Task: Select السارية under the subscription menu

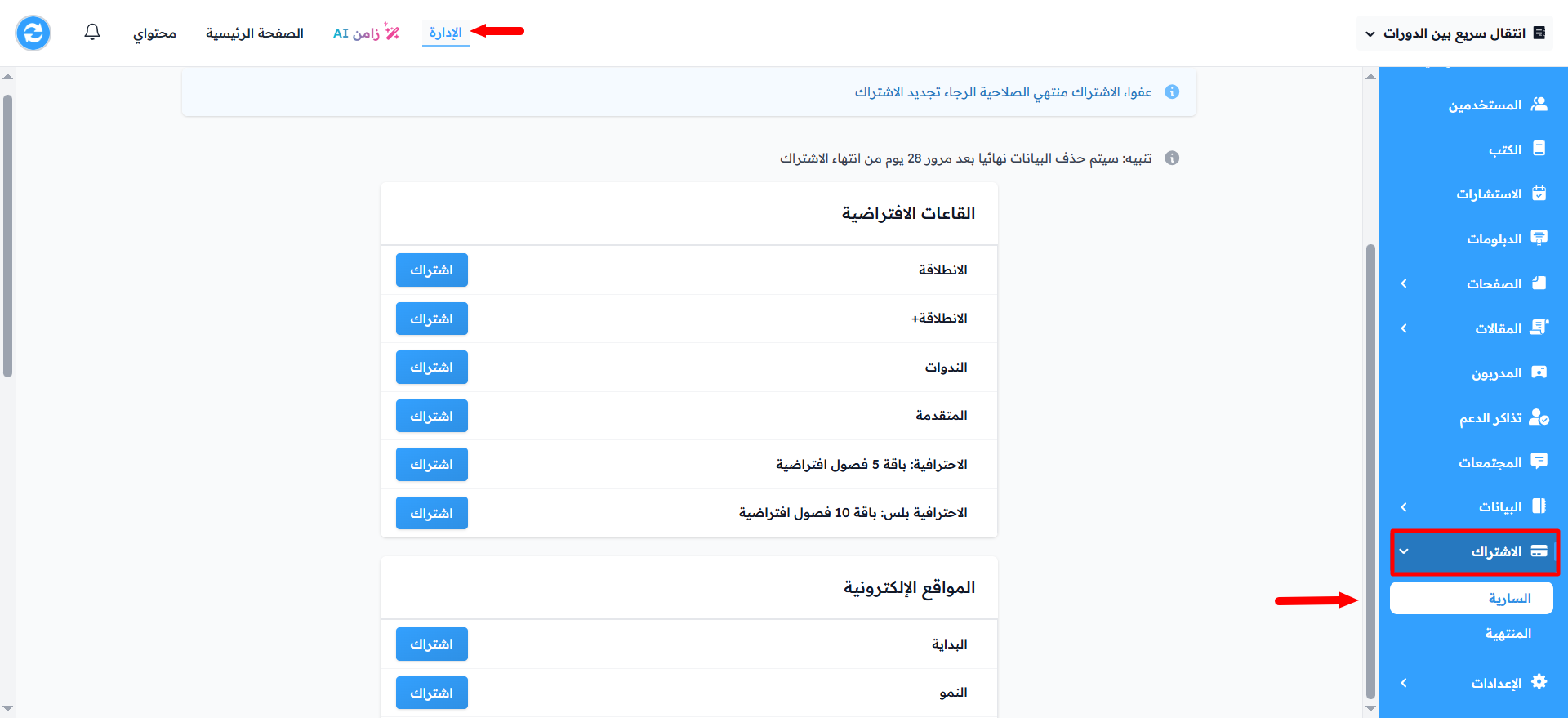Action: tap(1472, 598)
